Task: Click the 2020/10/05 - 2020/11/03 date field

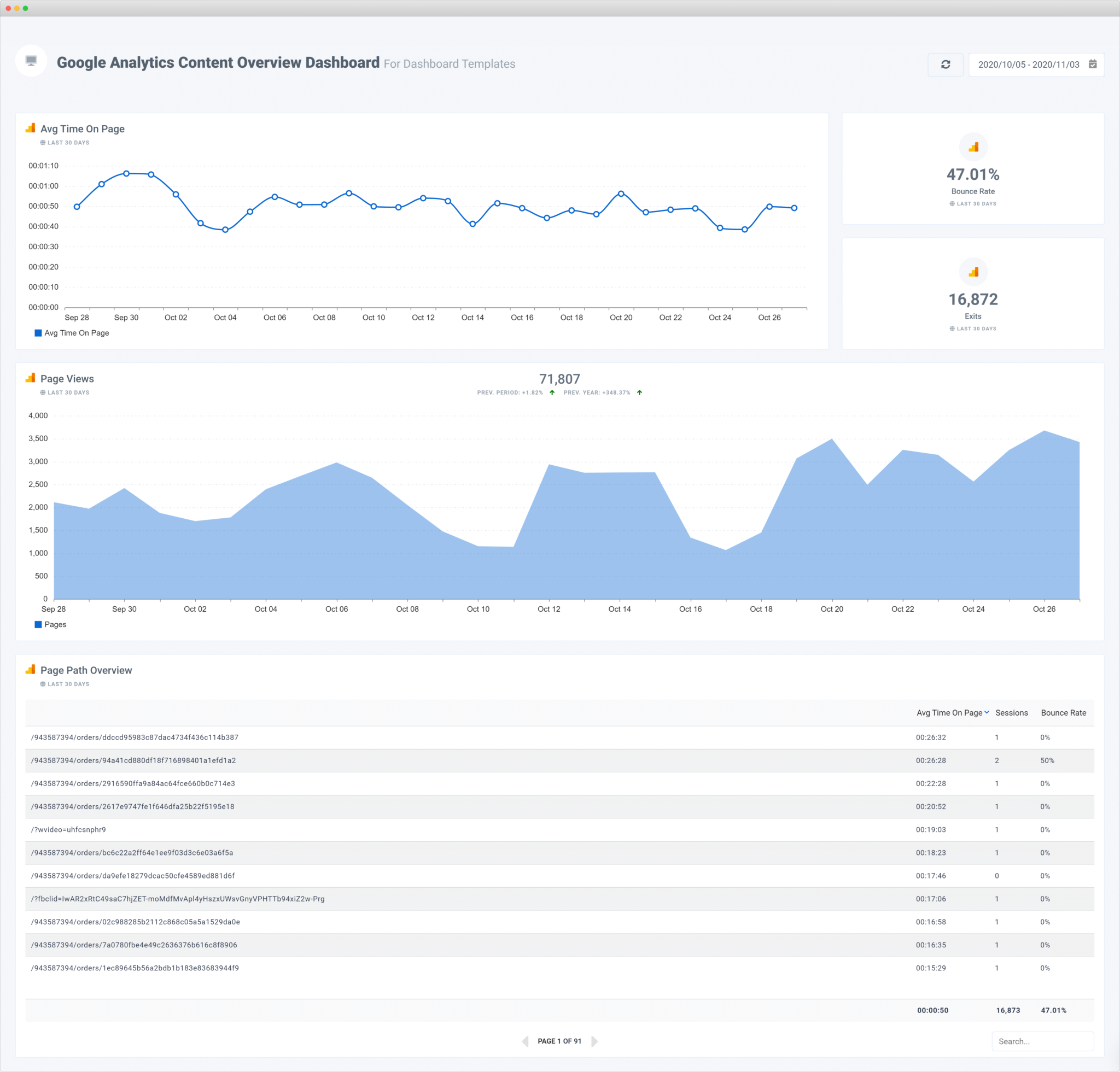Action: [x=1028, y=65]
